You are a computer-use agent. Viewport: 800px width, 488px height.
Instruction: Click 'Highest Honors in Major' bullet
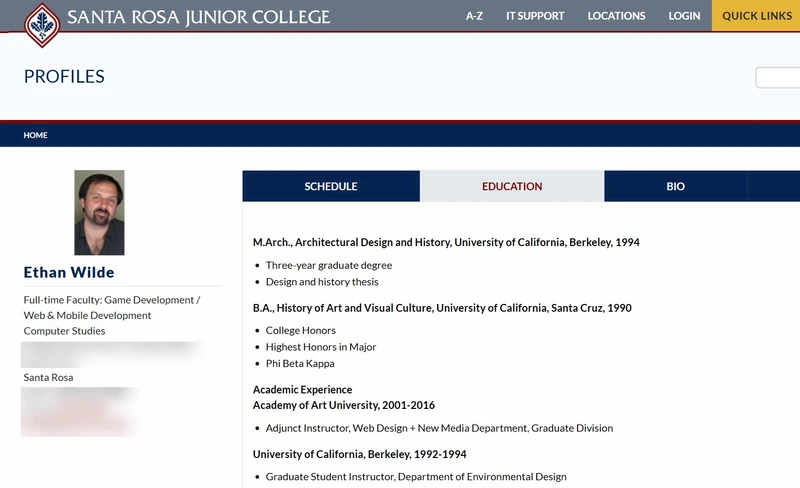(321, 347)
